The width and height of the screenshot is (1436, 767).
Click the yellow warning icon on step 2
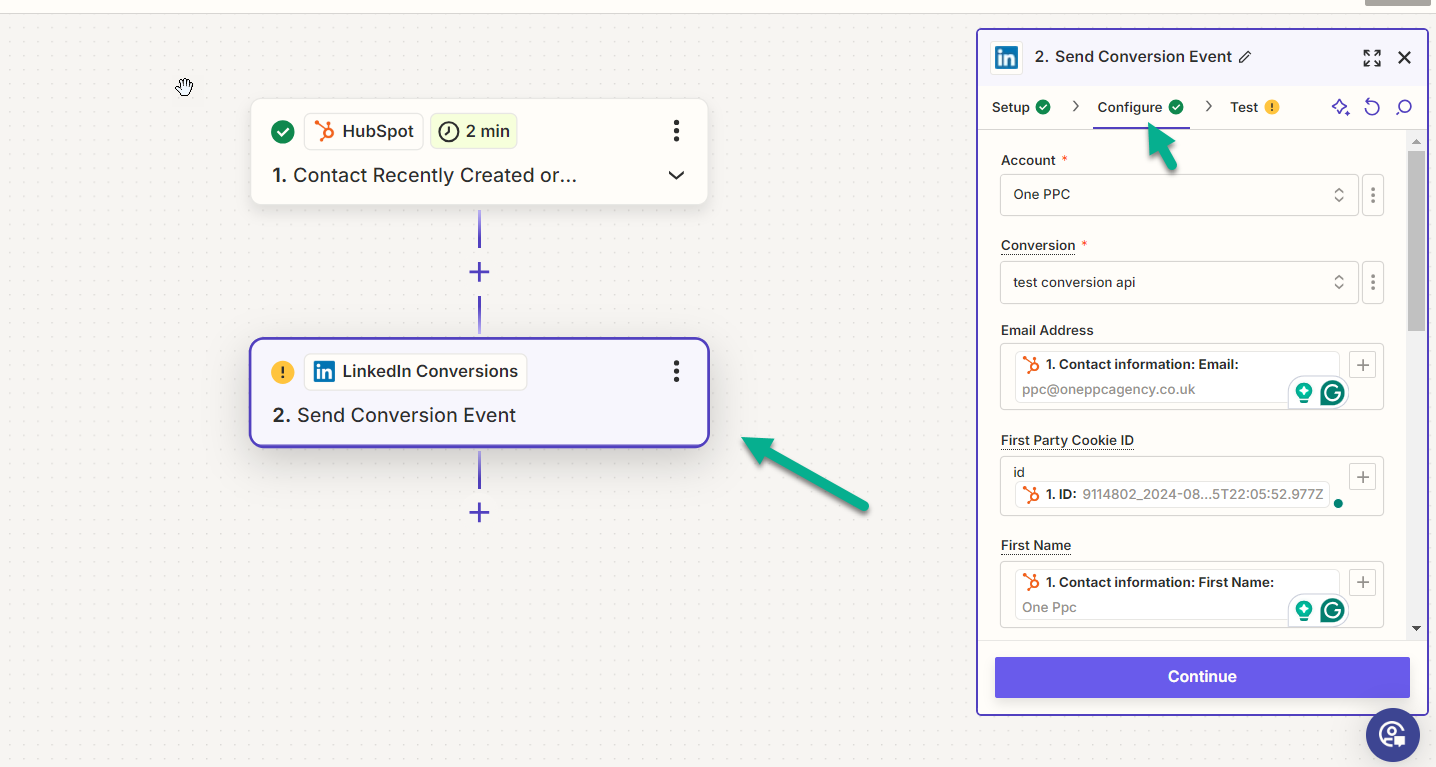coord(283,373)
